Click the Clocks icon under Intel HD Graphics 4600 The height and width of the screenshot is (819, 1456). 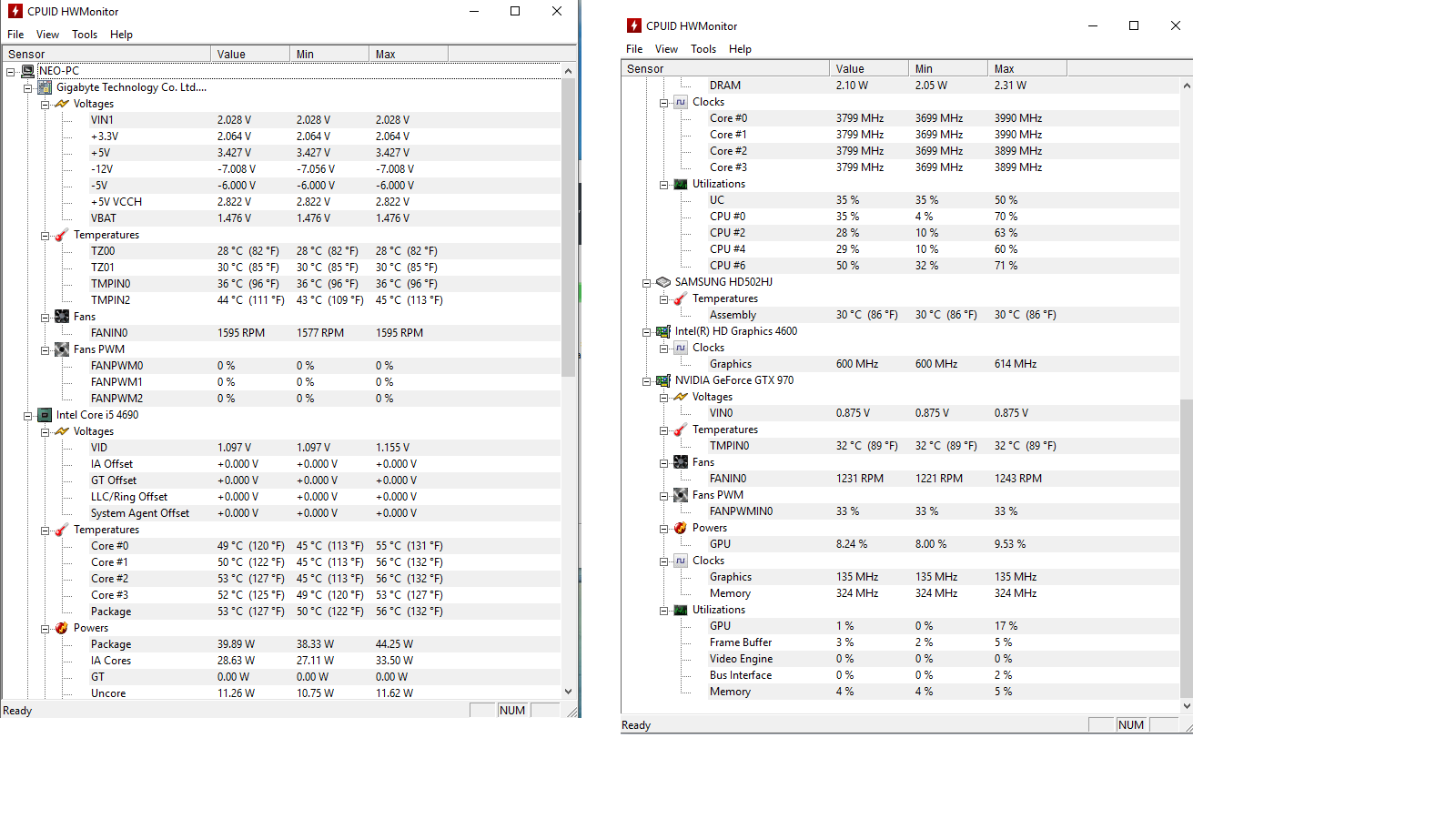click(x=681, y=348)
